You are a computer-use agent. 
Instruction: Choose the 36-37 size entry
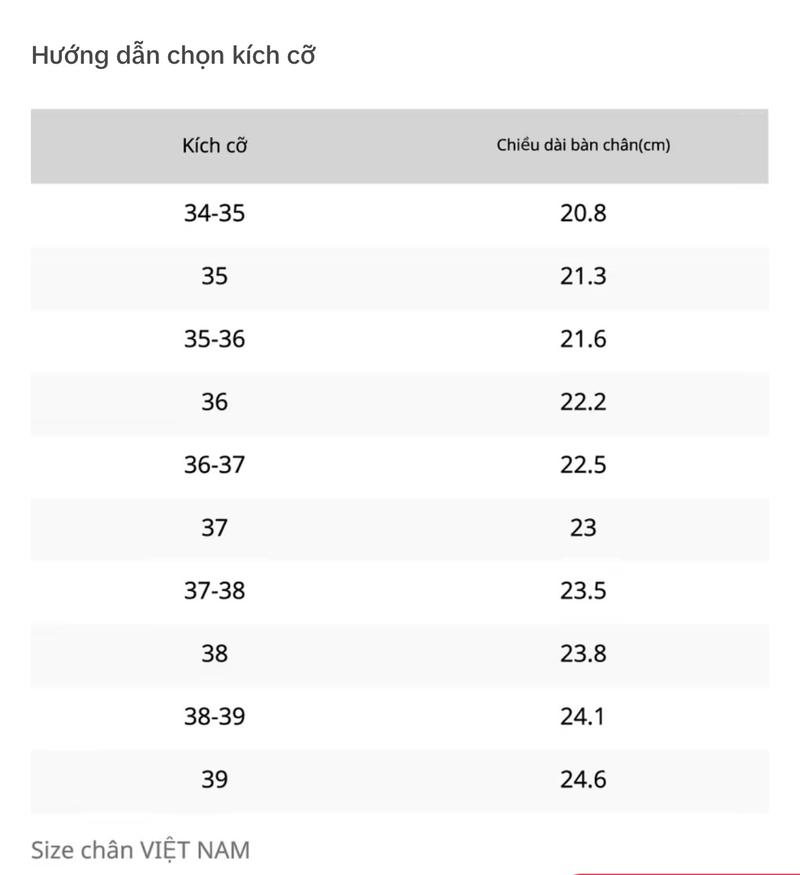click(215, 465)
